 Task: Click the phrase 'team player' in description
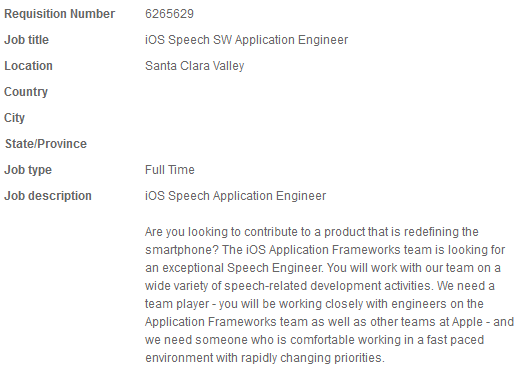[x=177, y=304]
